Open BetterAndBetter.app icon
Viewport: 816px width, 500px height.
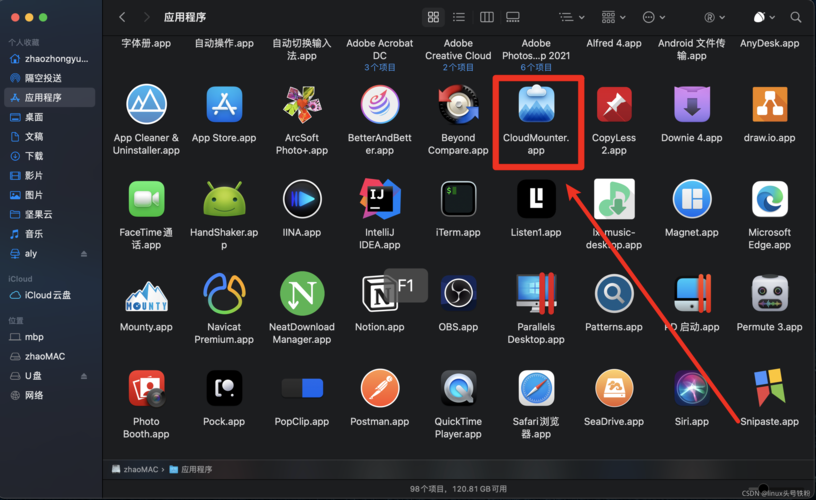click(x=380, y=104)
